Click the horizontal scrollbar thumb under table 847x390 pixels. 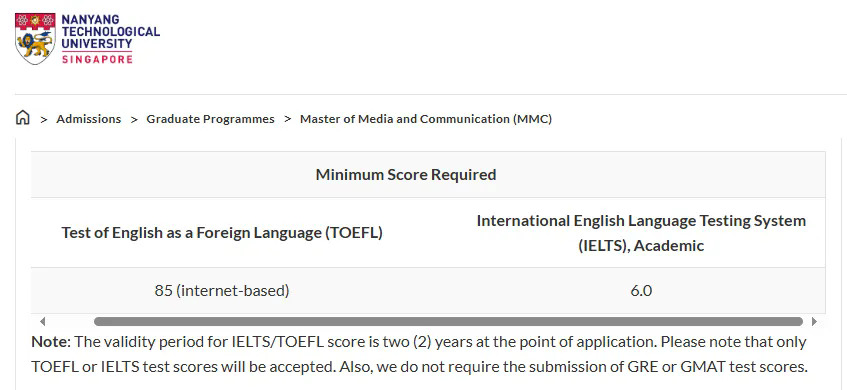pyautogui.click(x=448, y=322)
